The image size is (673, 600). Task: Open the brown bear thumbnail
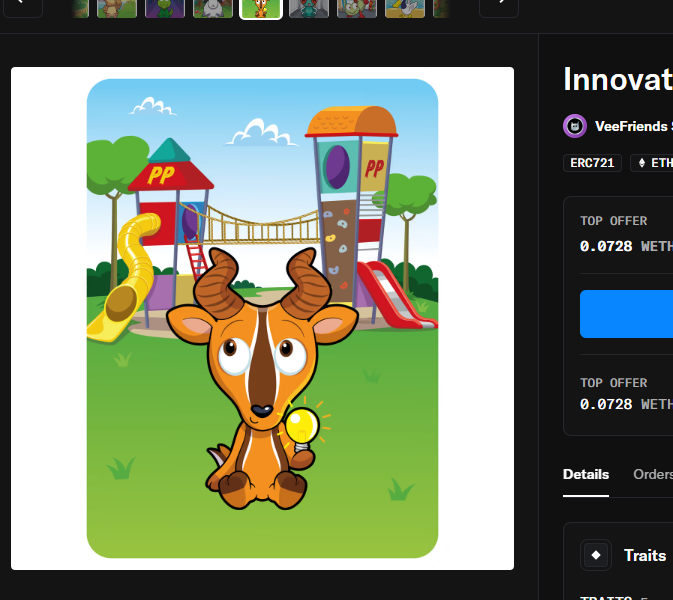117,8
